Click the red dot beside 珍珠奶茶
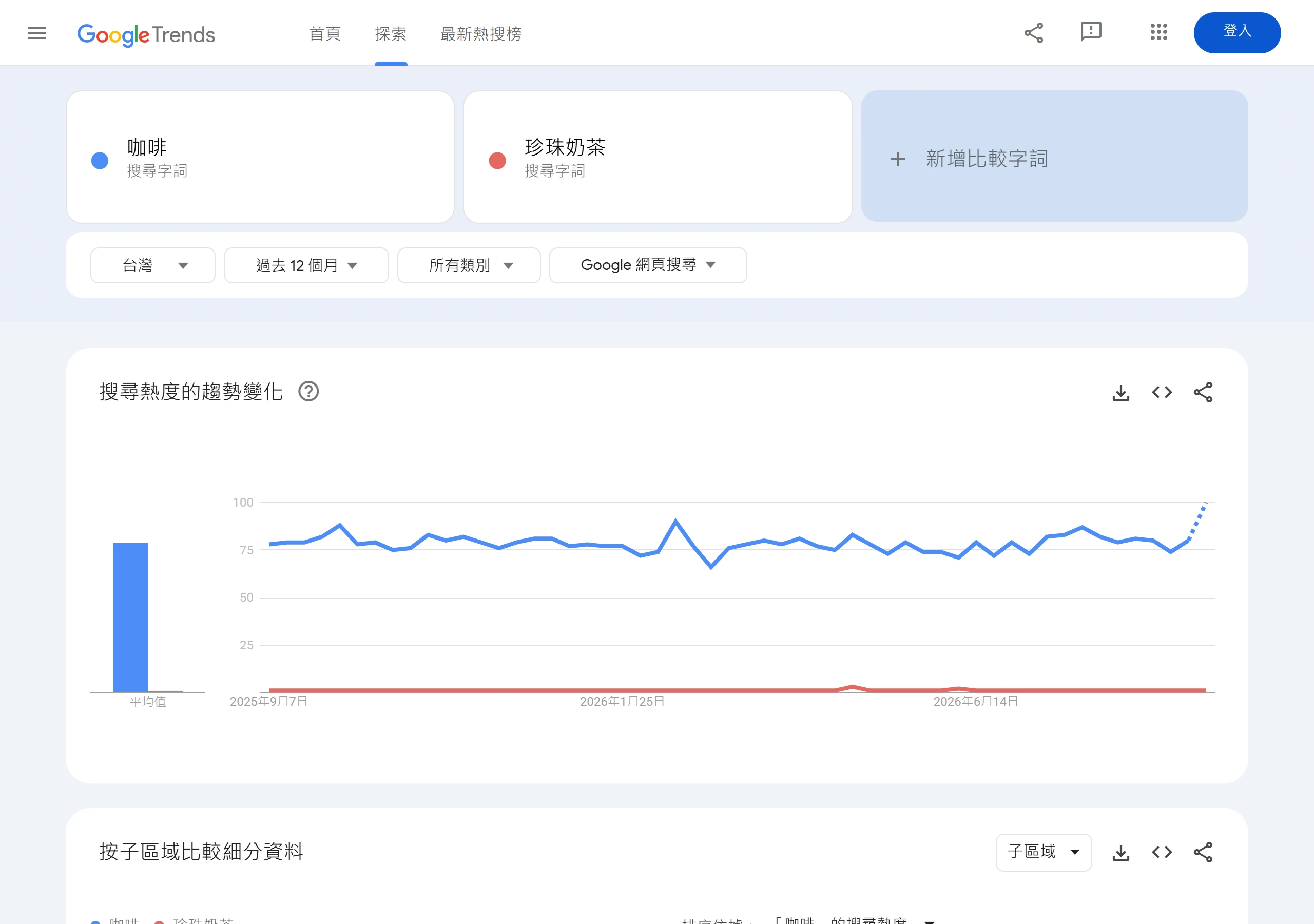 (497, 160)
